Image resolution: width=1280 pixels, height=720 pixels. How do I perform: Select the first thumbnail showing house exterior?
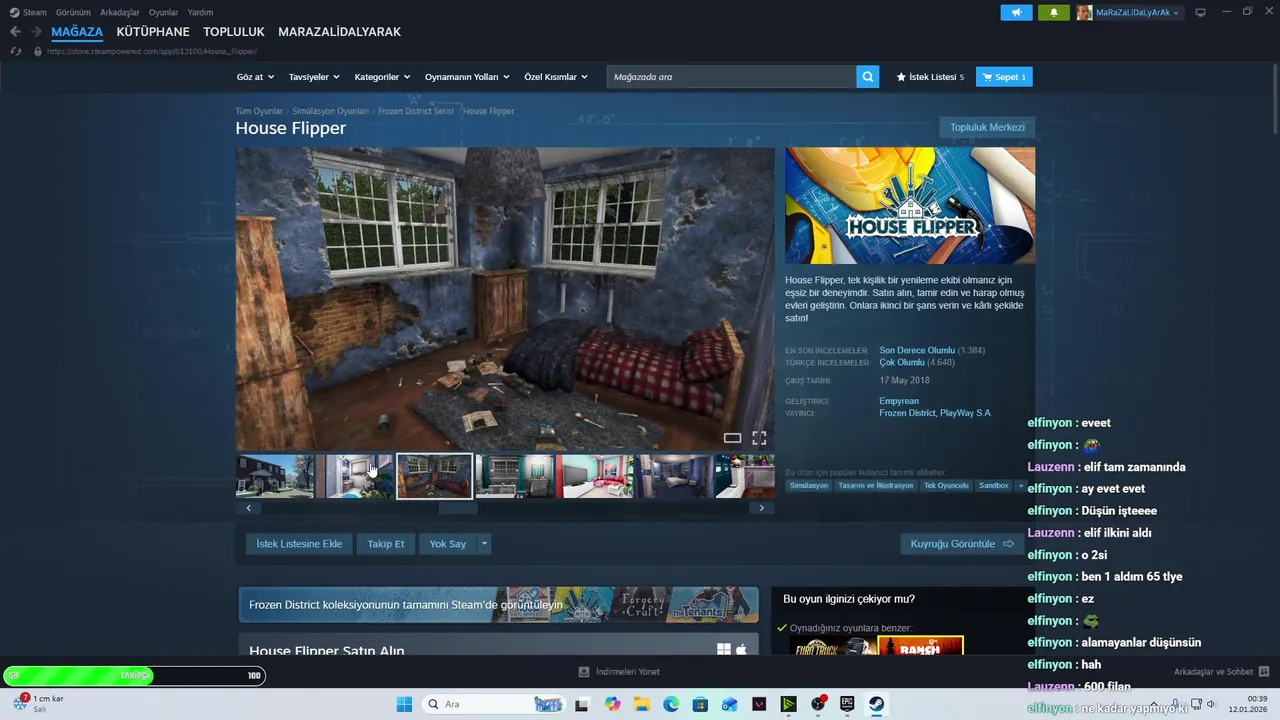(275, 476)
